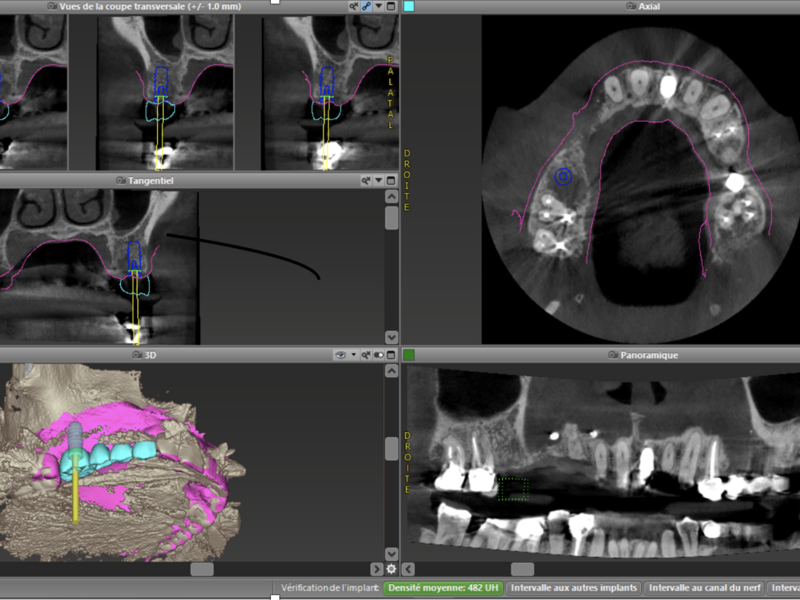Step down with the Tangentiel scrollbar down arrow
800x600 pixels.
(x=391, y=337)
